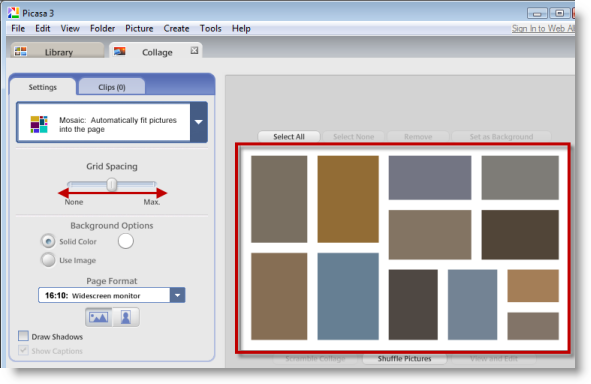Switch to the Collage tab
The width and height of the screenshot is (591, 384).
tap(155, 50)
